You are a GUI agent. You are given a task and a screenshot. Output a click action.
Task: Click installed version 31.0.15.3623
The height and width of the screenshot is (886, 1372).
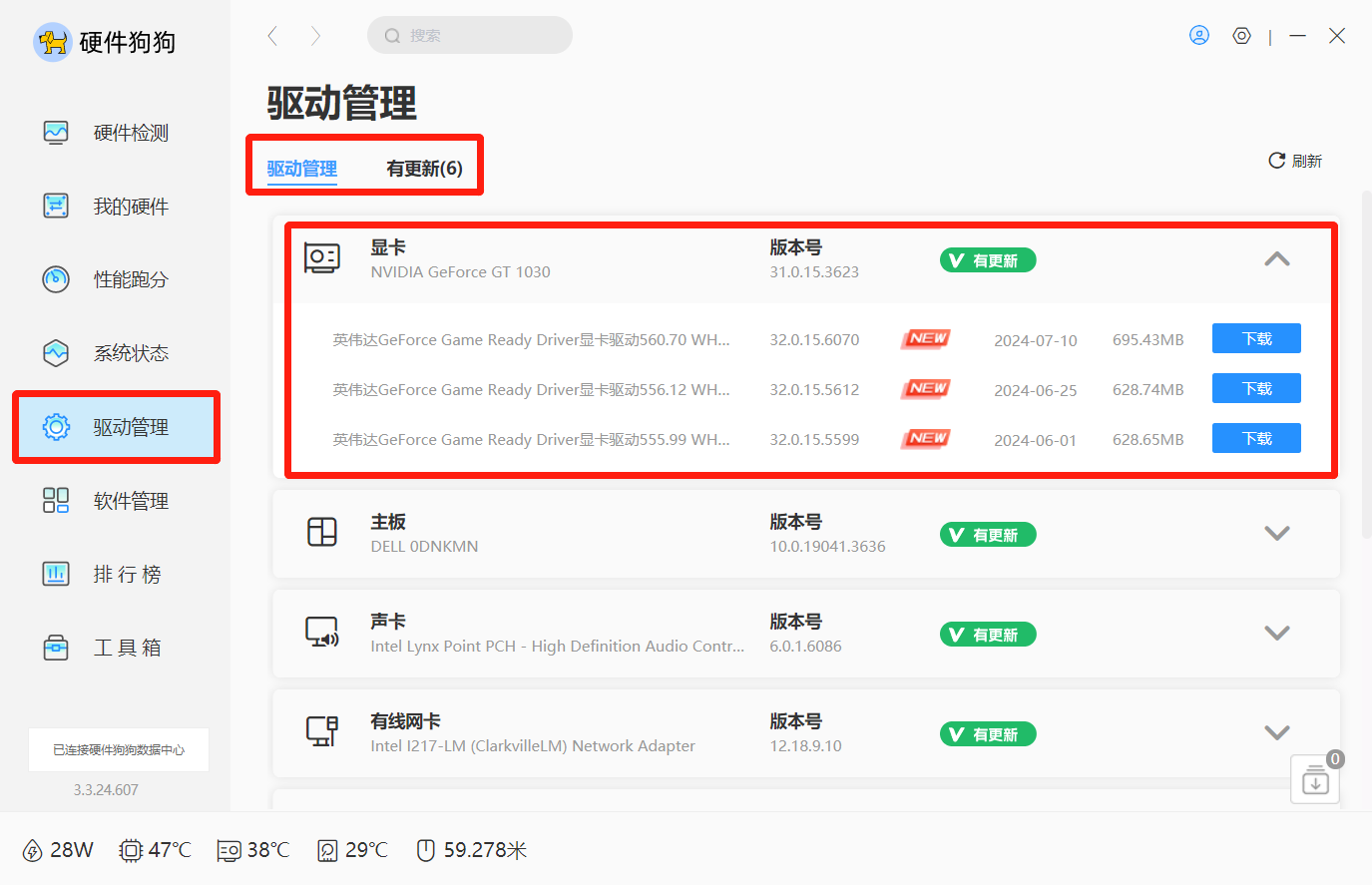[x=814, y=272]
